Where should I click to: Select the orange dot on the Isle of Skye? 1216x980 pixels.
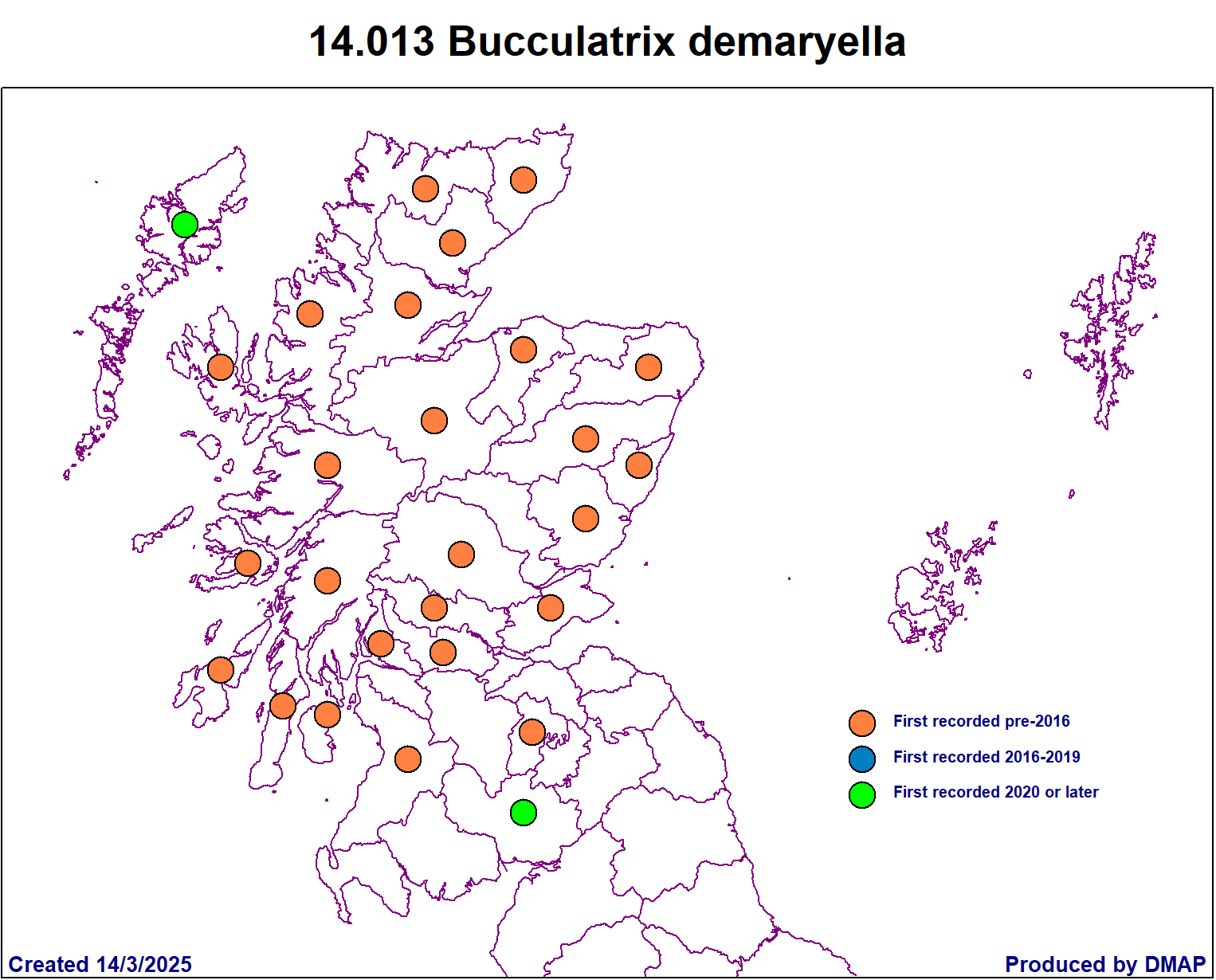coord(221,367)
